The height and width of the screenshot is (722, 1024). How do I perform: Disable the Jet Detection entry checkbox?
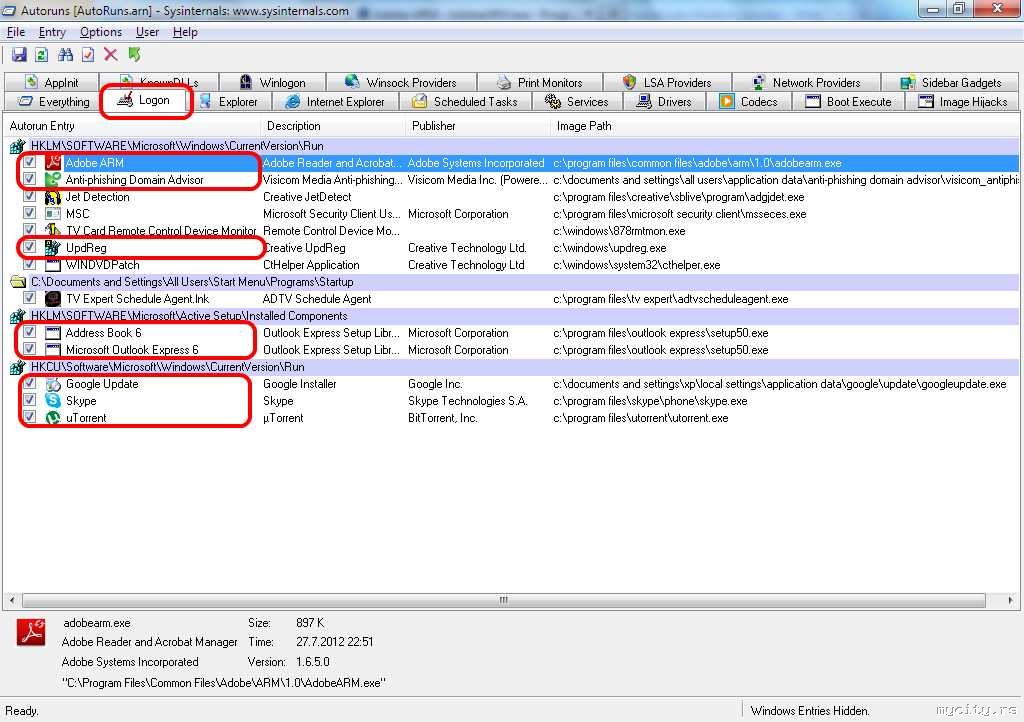[29, 195]
